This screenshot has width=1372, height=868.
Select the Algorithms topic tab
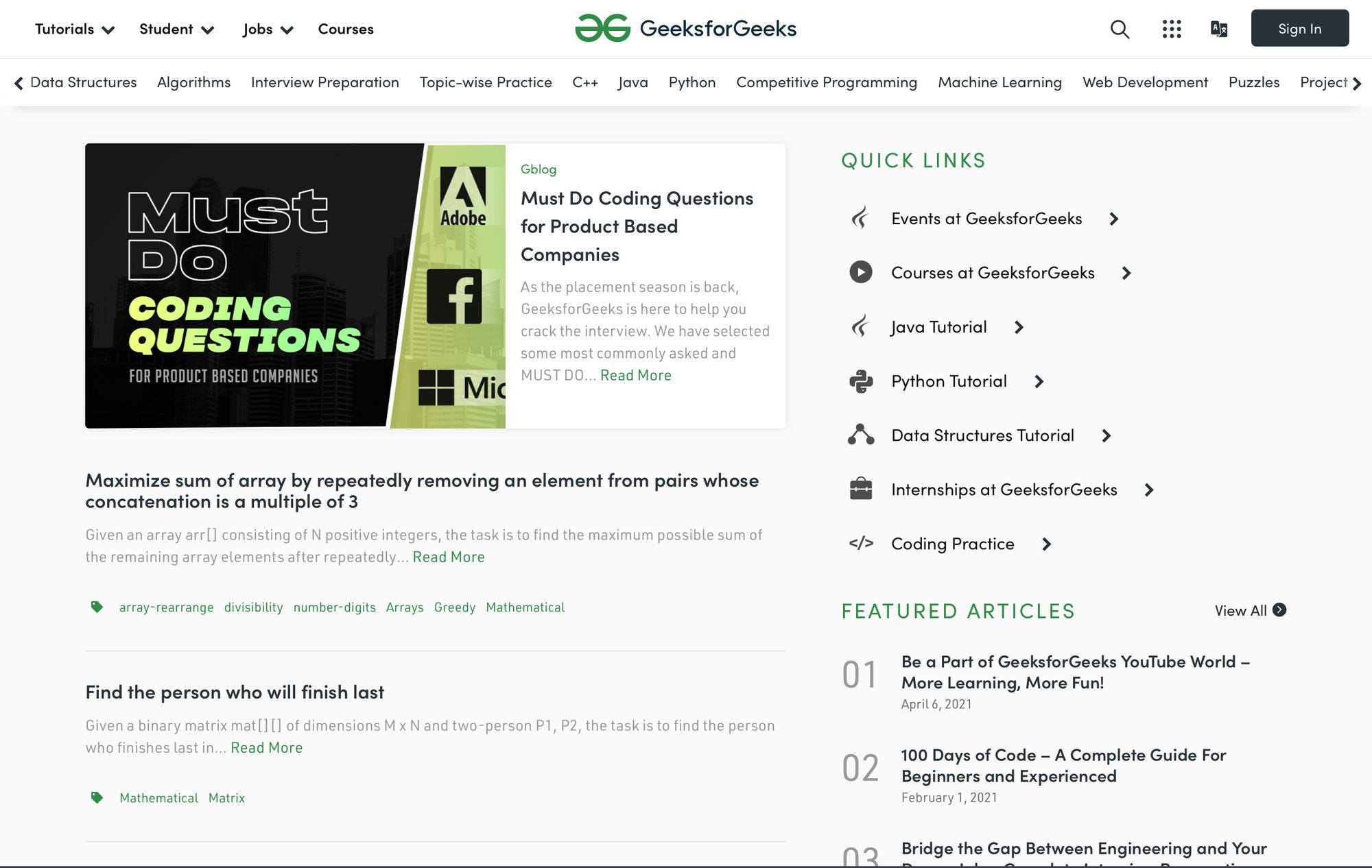(x=194, y=82)
